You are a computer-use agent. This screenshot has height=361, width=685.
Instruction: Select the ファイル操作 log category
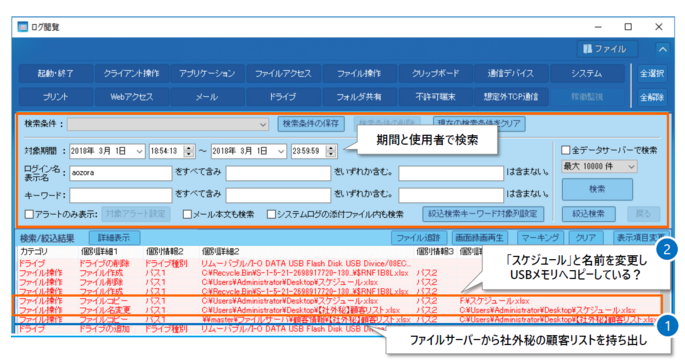pyautogui.click(x=359, y=73)
